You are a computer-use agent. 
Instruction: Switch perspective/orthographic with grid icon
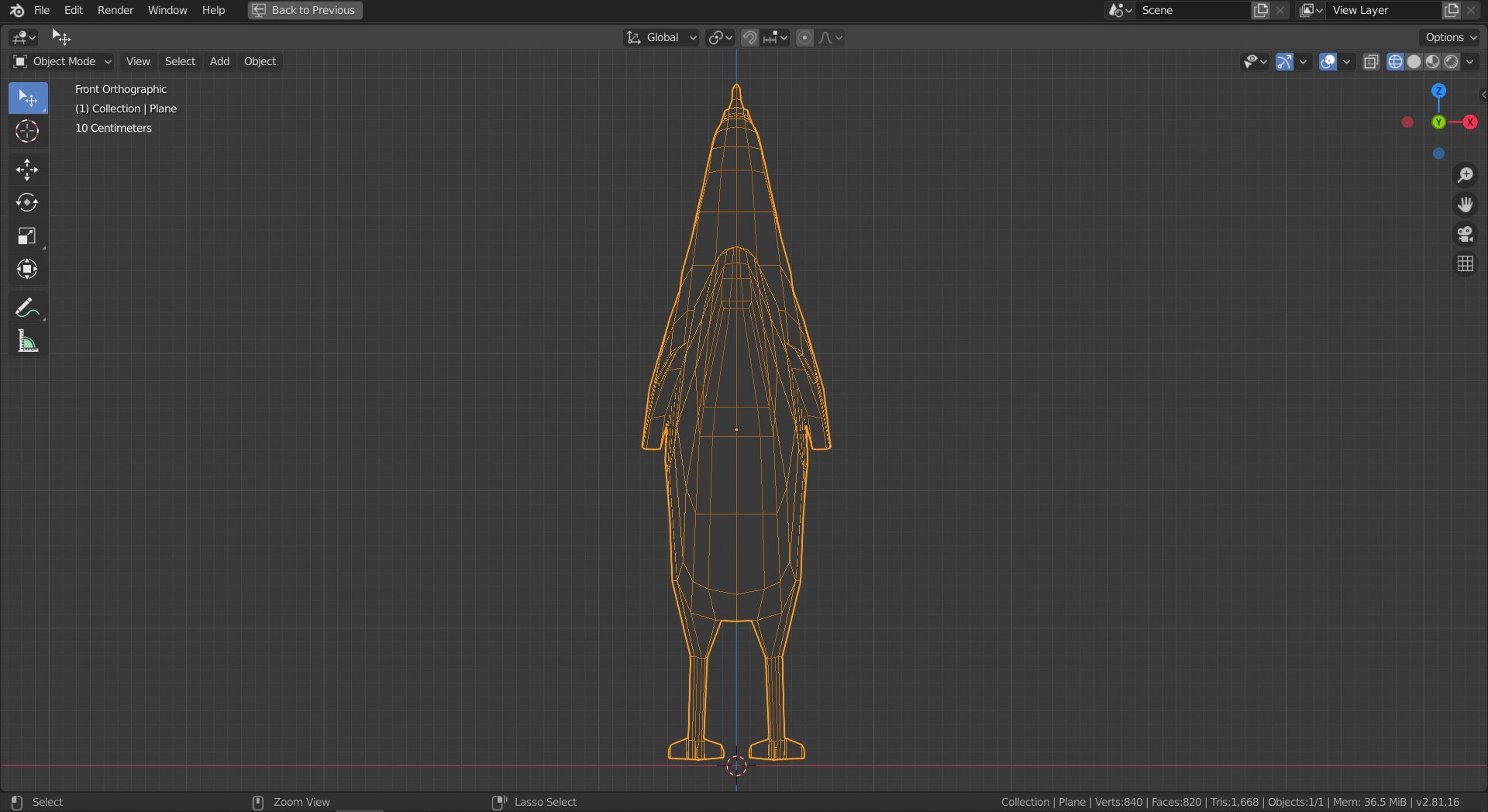tap(1465, 264)
